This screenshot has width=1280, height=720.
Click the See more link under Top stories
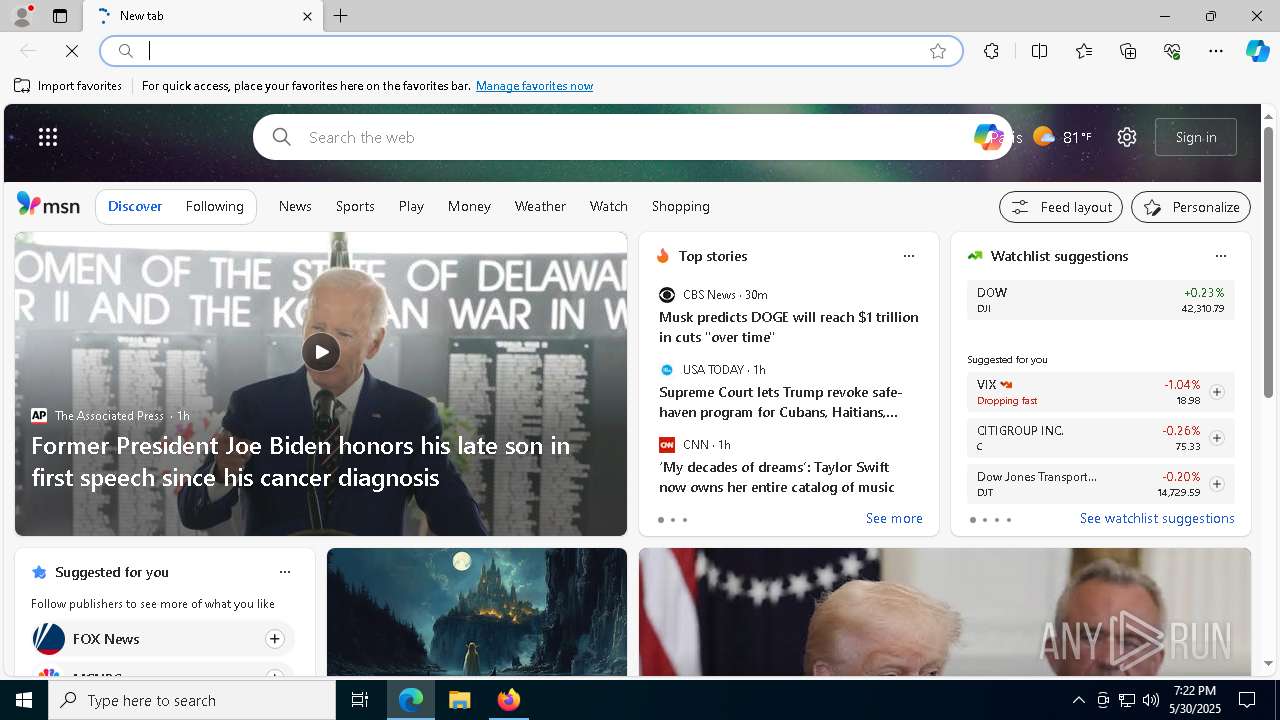[x=894, y=518]
